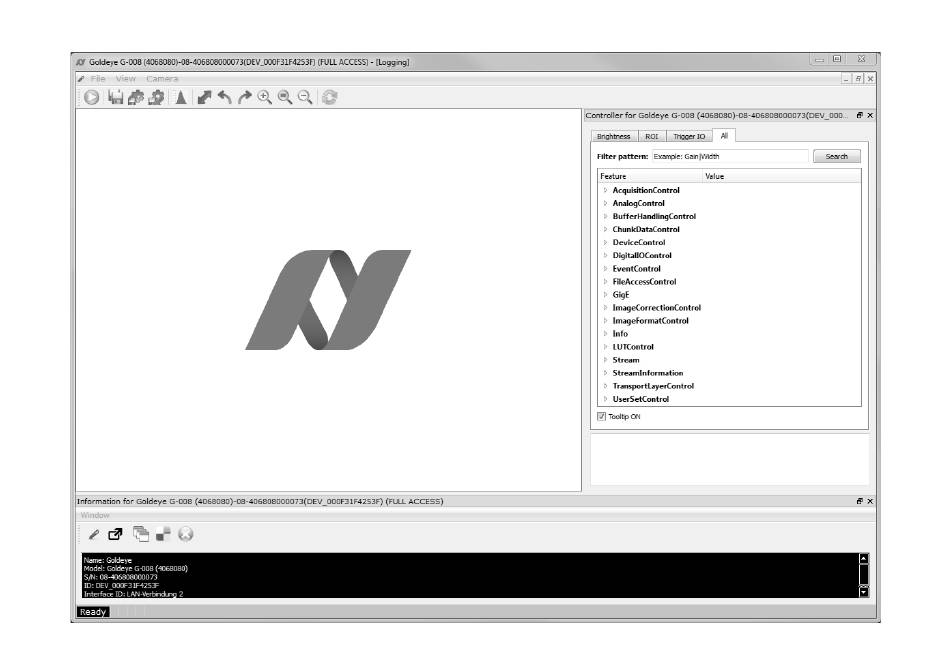Screen dimensions: 950x665
Task: Click the log scrollbar up arrow
Action: (x=864, y=558)
